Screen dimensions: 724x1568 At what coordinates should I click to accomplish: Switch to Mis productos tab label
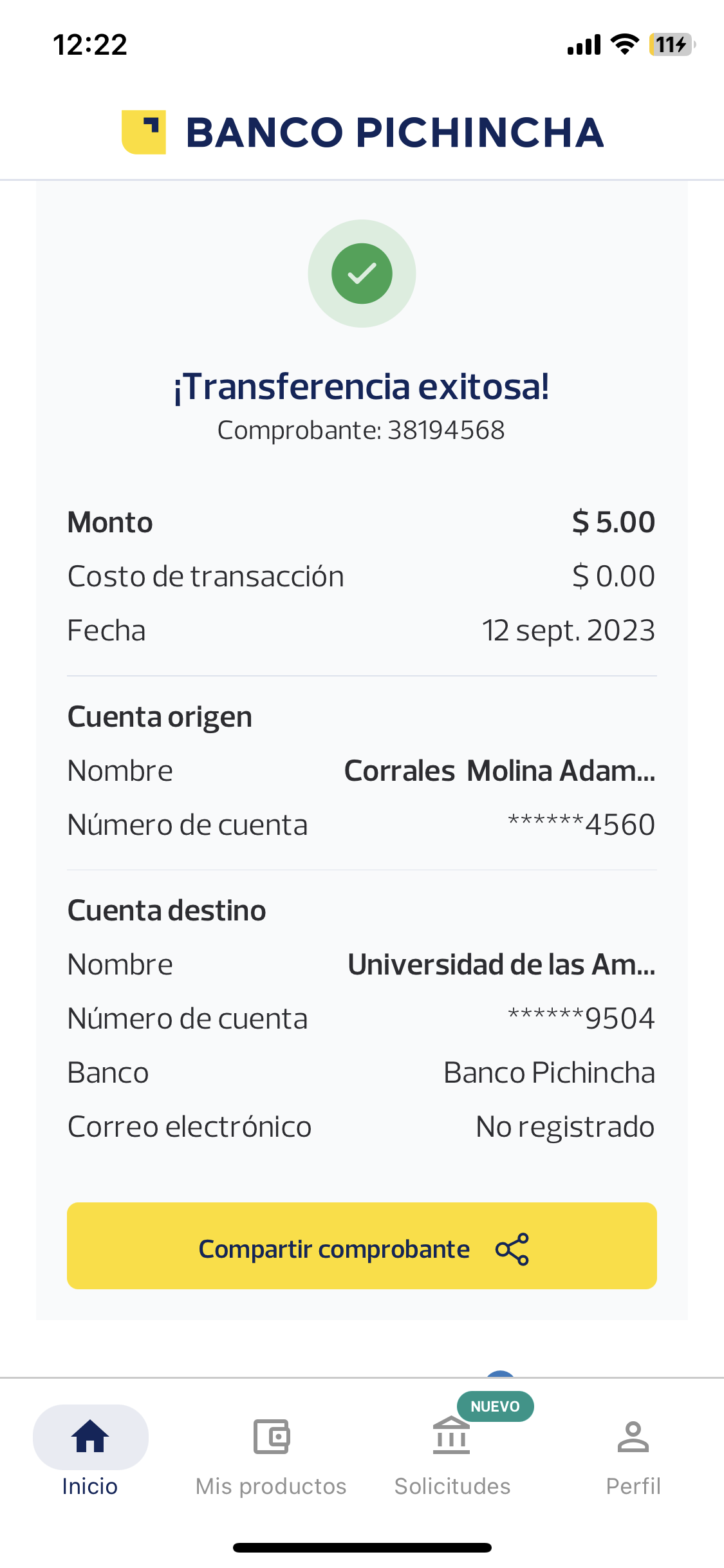pyautogui.click(x=271, y=1486)
